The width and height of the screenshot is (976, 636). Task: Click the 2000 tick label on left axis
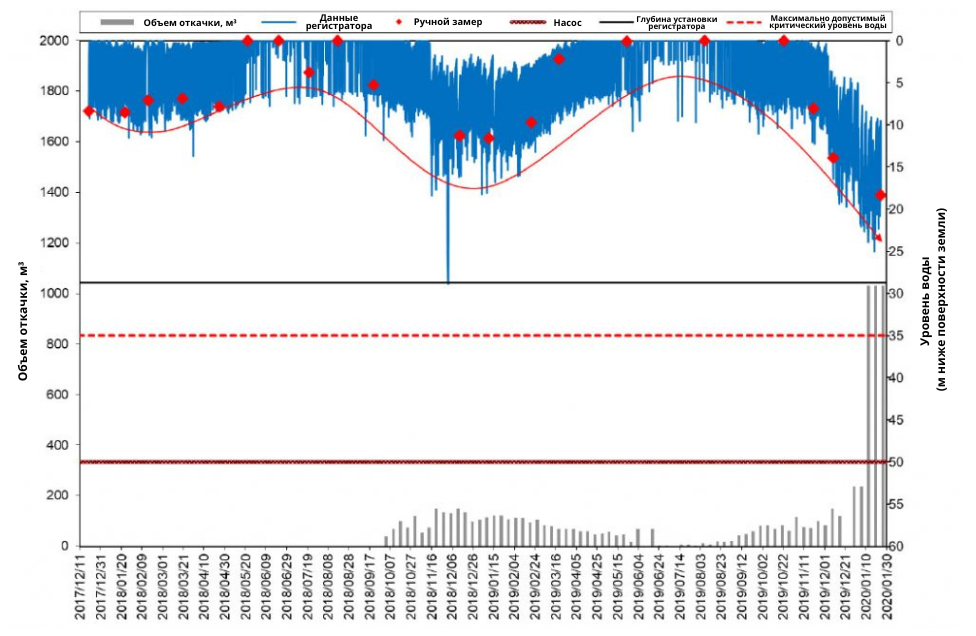(x=55, y=40)
